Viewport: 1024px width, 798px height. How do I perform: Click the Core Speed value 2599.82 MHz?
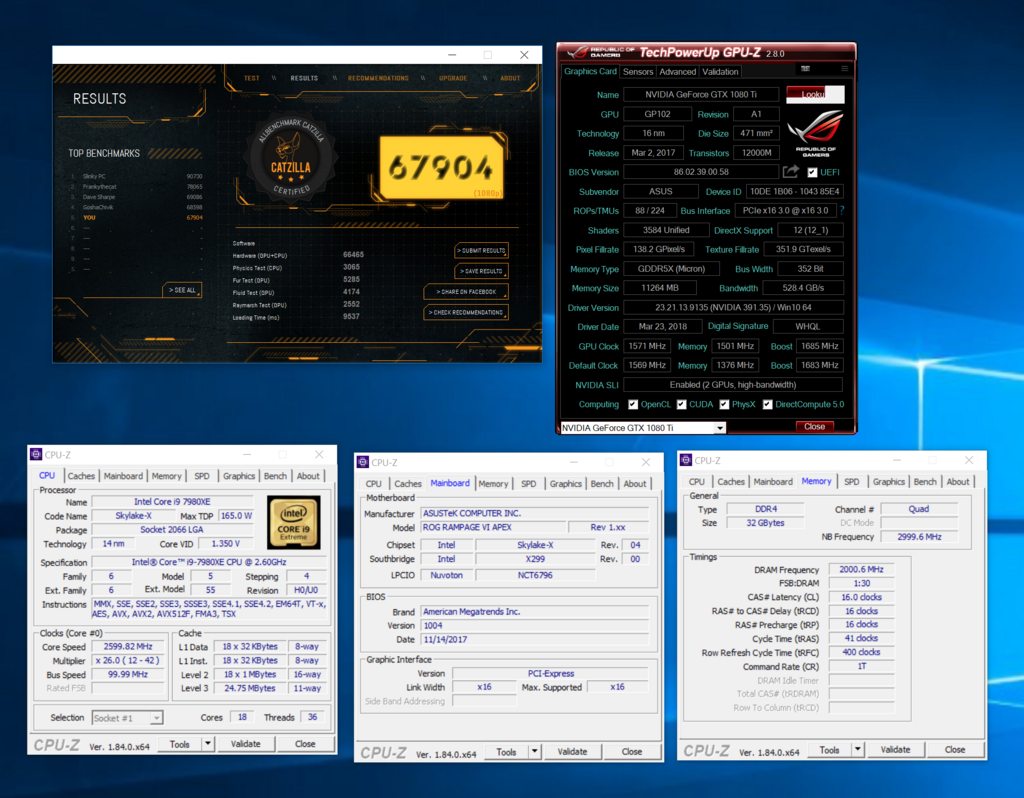pos(128,646)
